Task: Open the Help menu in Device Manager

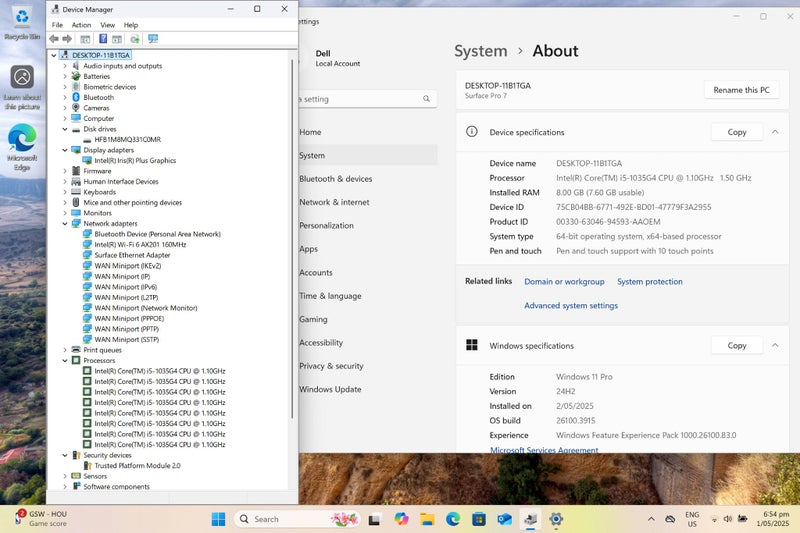Action: pyautogui.click(x=131, y=25)
